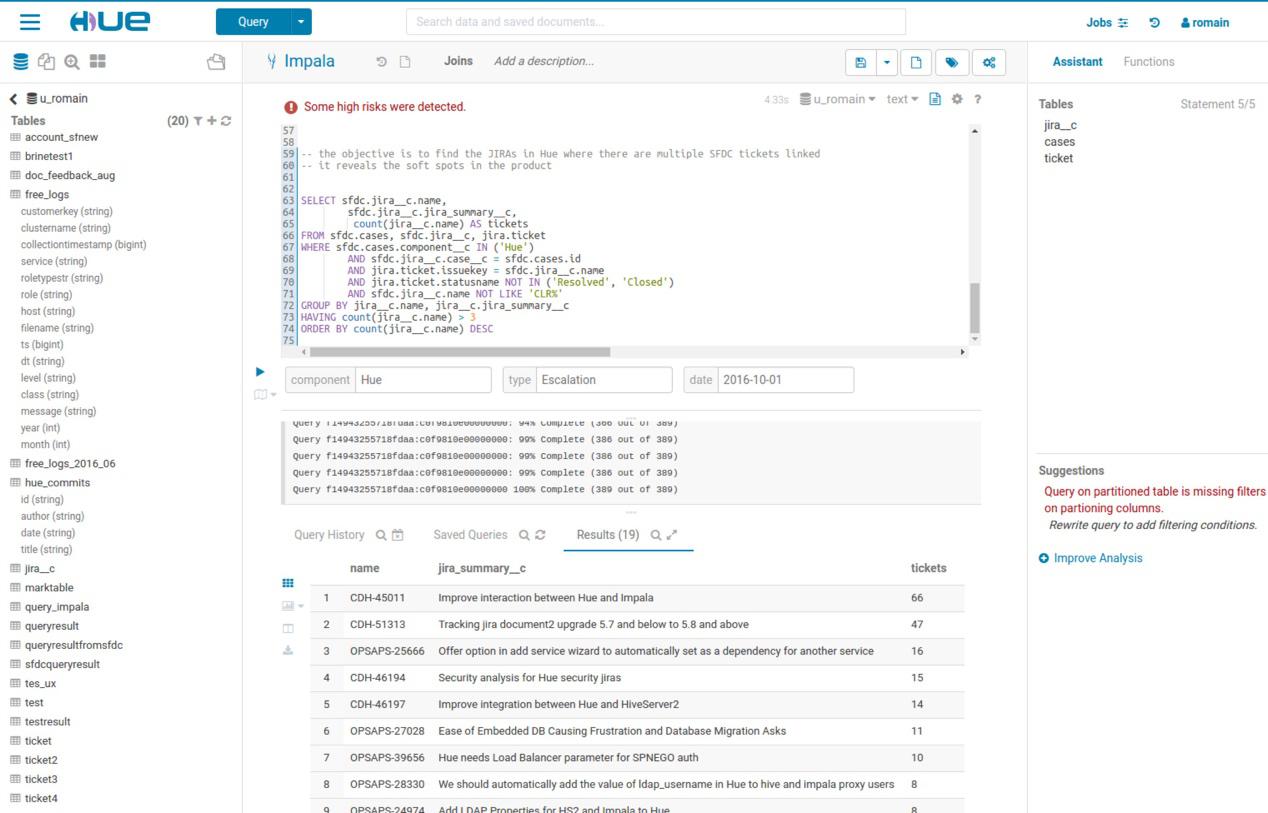Open editor session history icon beside Impala
The width and height of the screenshot is (1268, 813).
coord(381,62)
